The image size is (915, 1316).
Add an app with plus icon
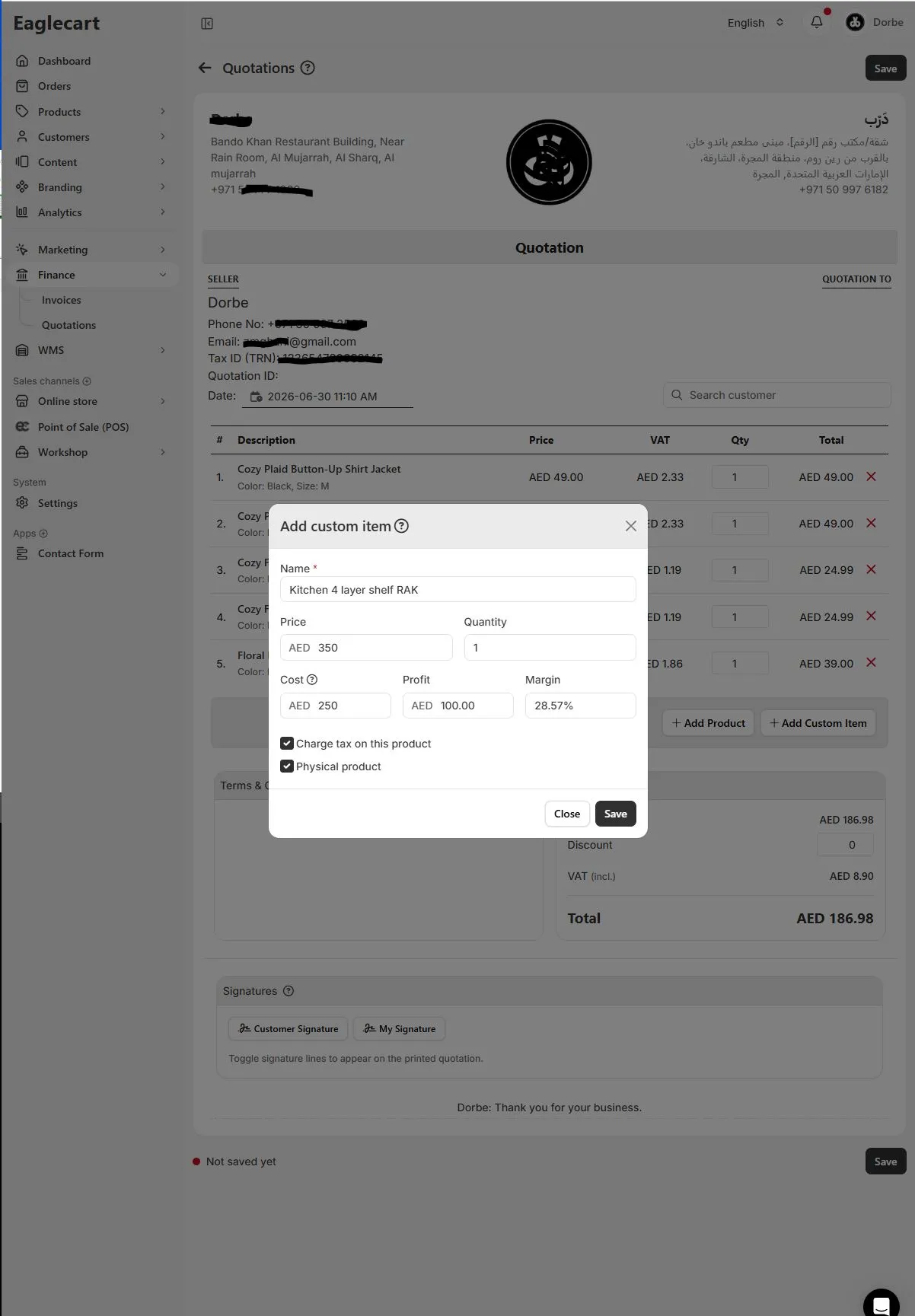pyautogui.click(x=43, y=534)
